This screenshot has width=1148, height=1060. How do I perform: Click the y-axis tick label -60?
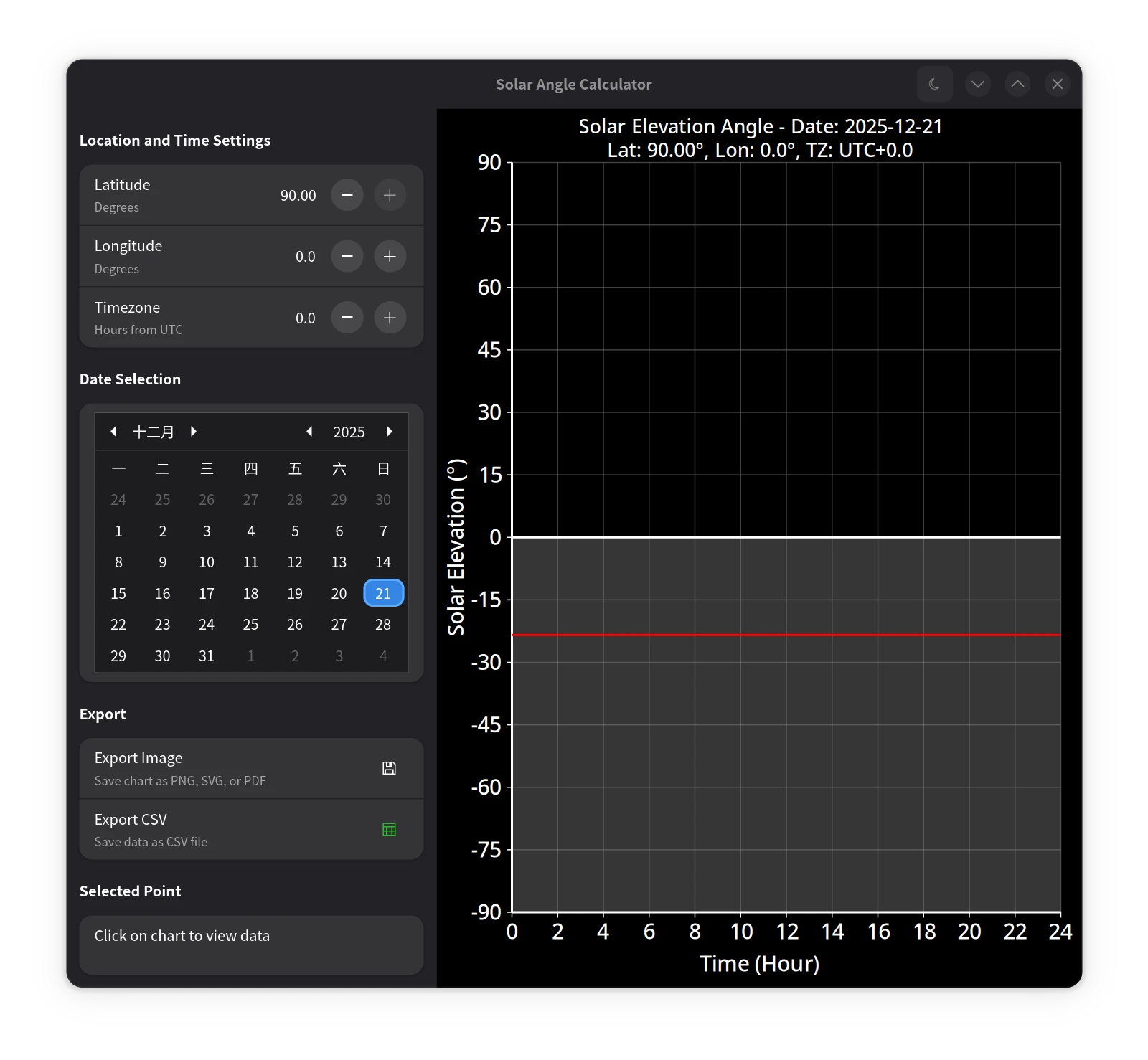[x=486, y=787]
